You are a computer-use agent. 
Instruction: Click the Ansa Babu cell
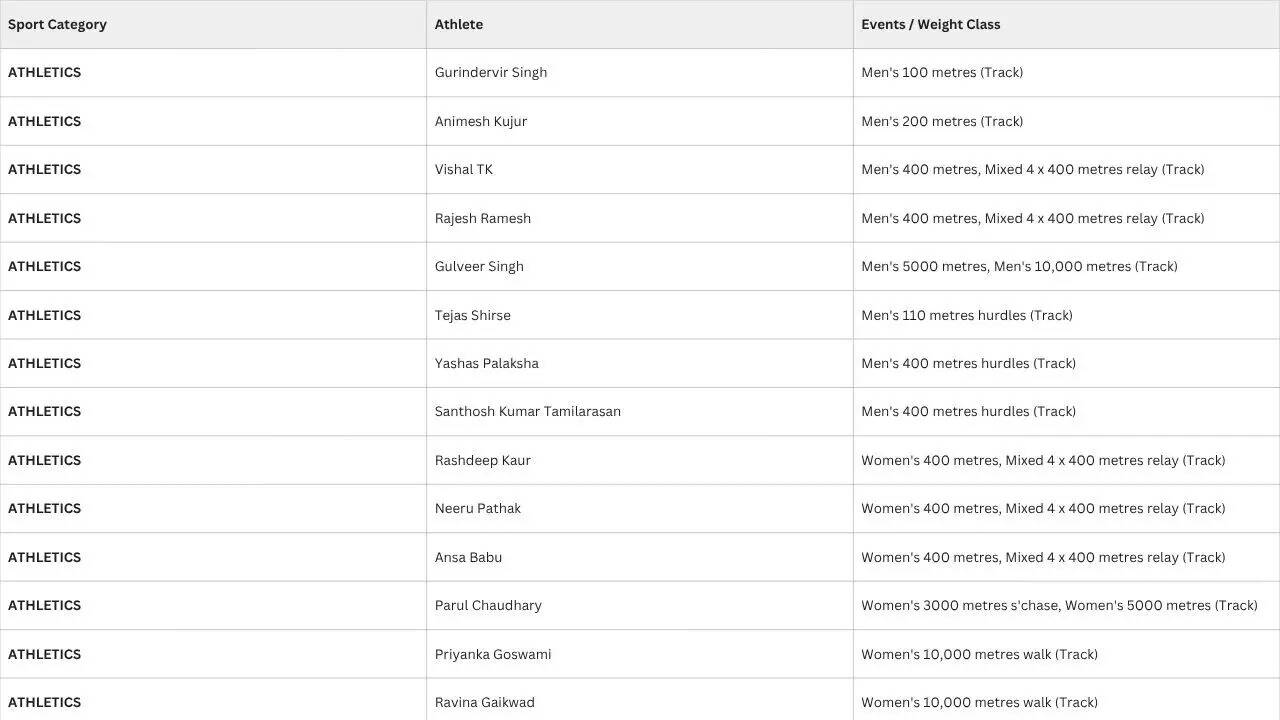click(x=640, y=557)
